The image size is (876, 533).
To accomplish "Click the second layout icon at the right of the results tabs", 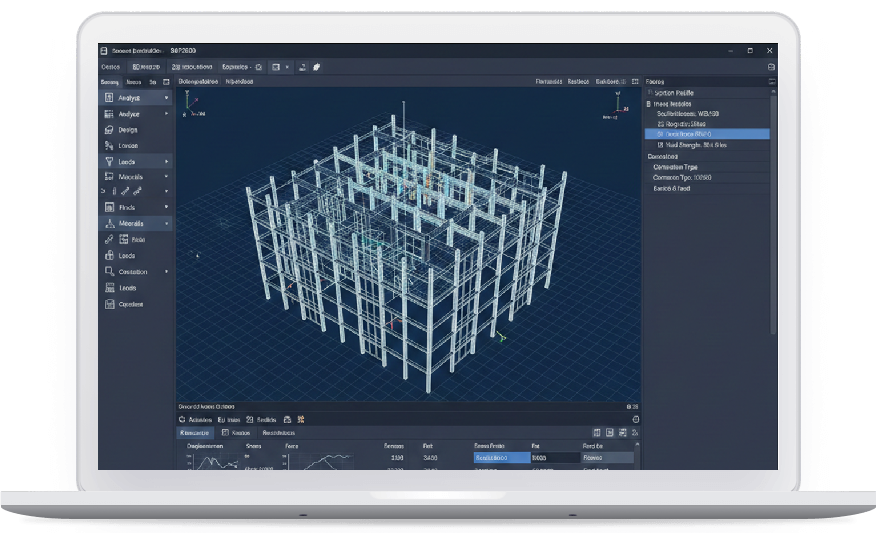I will click(x=610, y=433).
